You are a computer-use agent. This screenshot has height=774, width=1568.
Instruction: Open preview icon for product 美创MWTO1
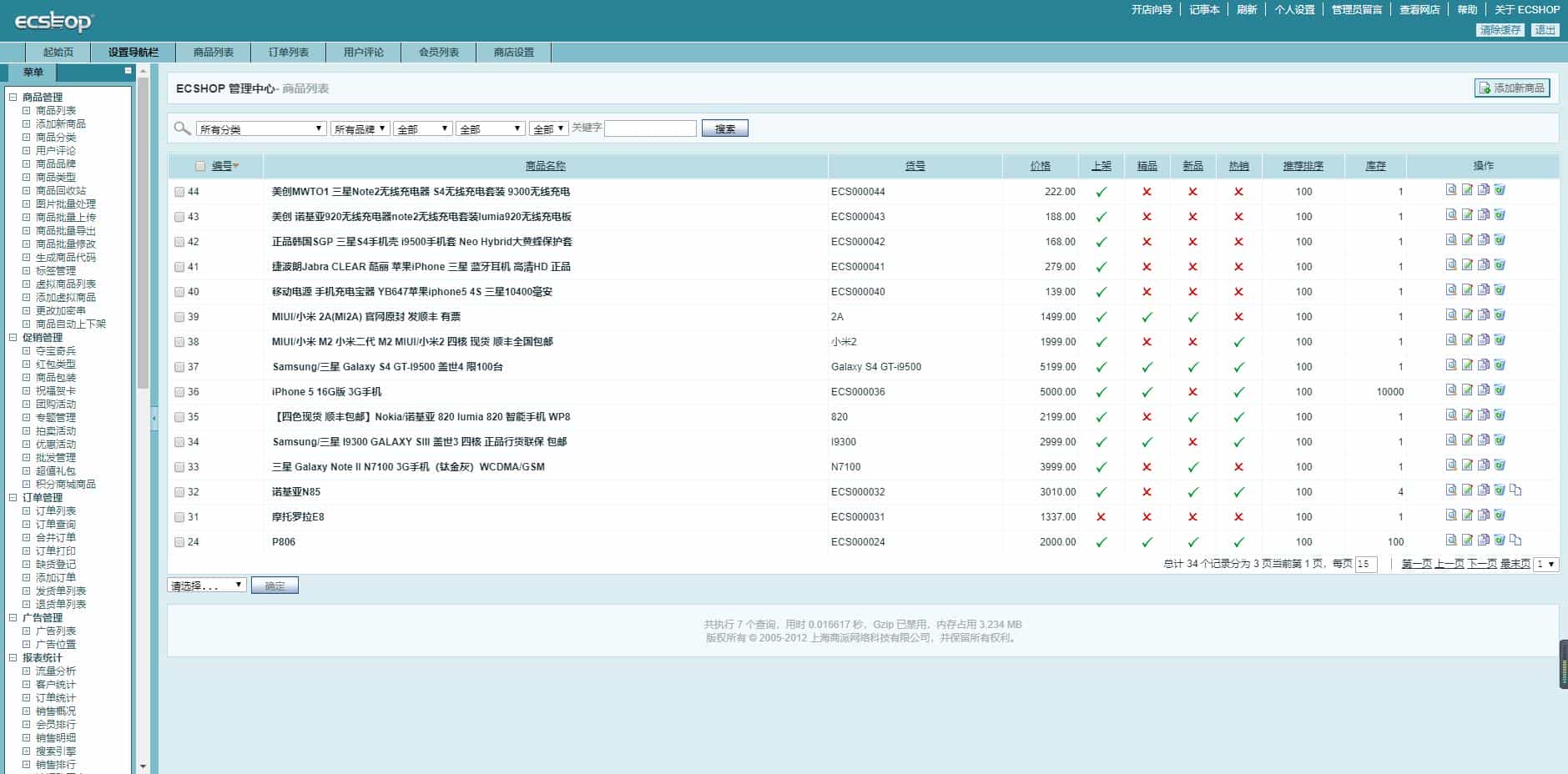click(1450, 191)
